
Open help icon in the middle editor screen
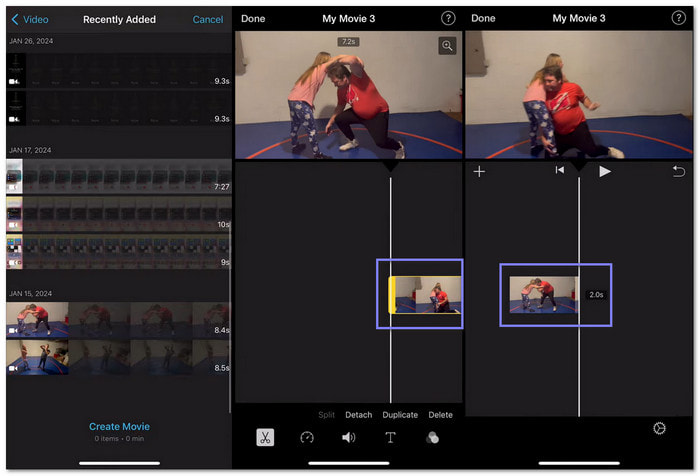click(x=448, y=18)
